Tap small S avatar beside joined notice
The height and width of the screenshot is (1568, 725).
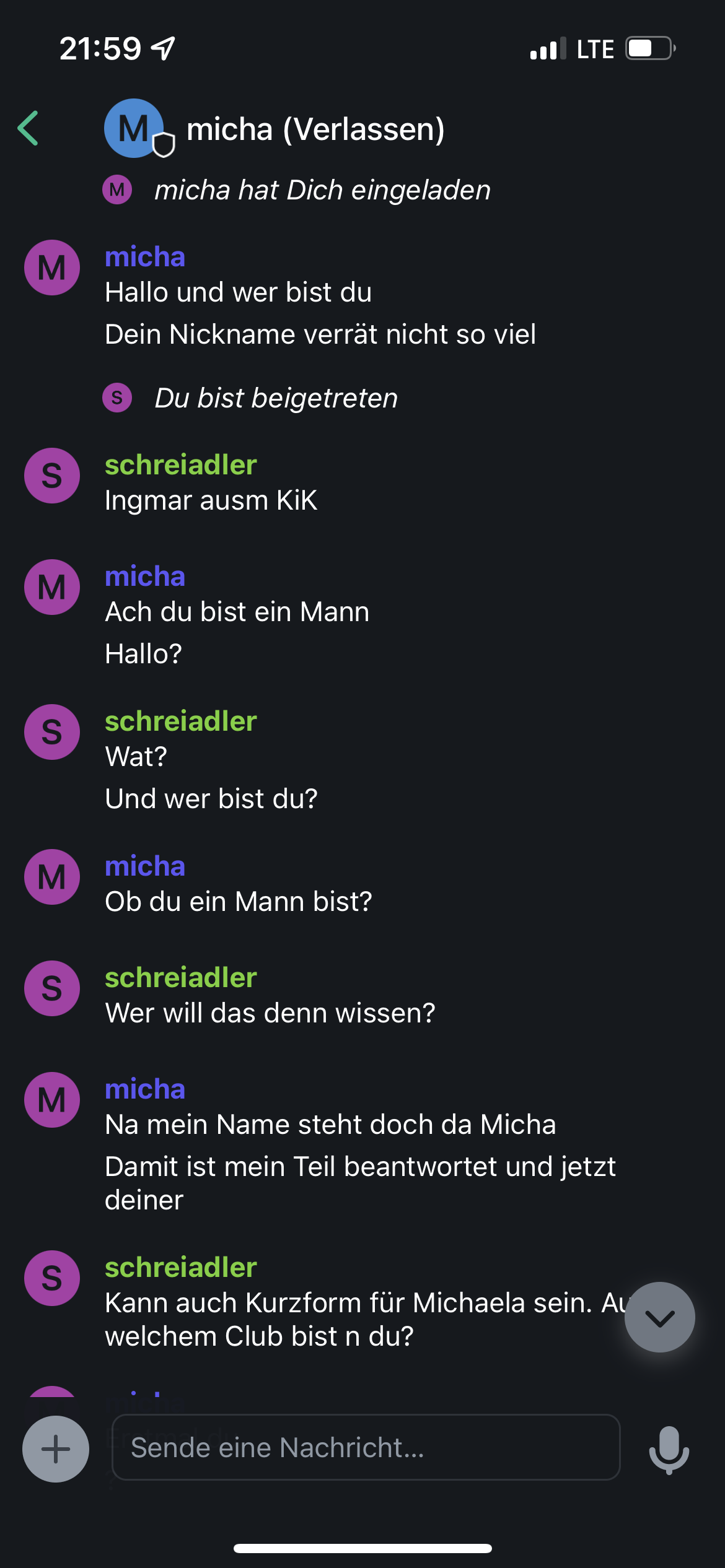pos(117,398)
